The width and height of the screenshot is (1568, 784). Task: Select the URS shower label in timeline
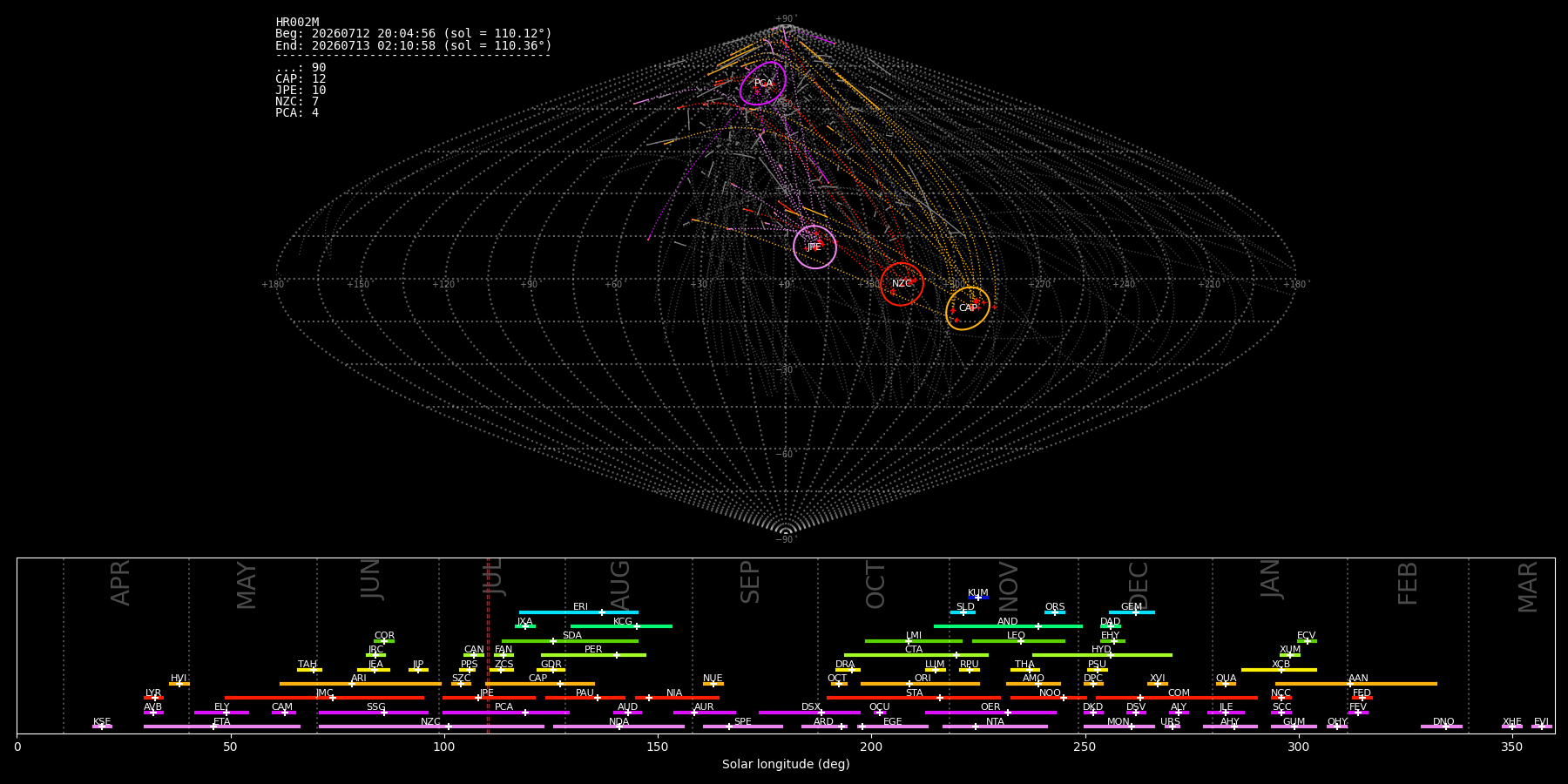(1170, 722)
